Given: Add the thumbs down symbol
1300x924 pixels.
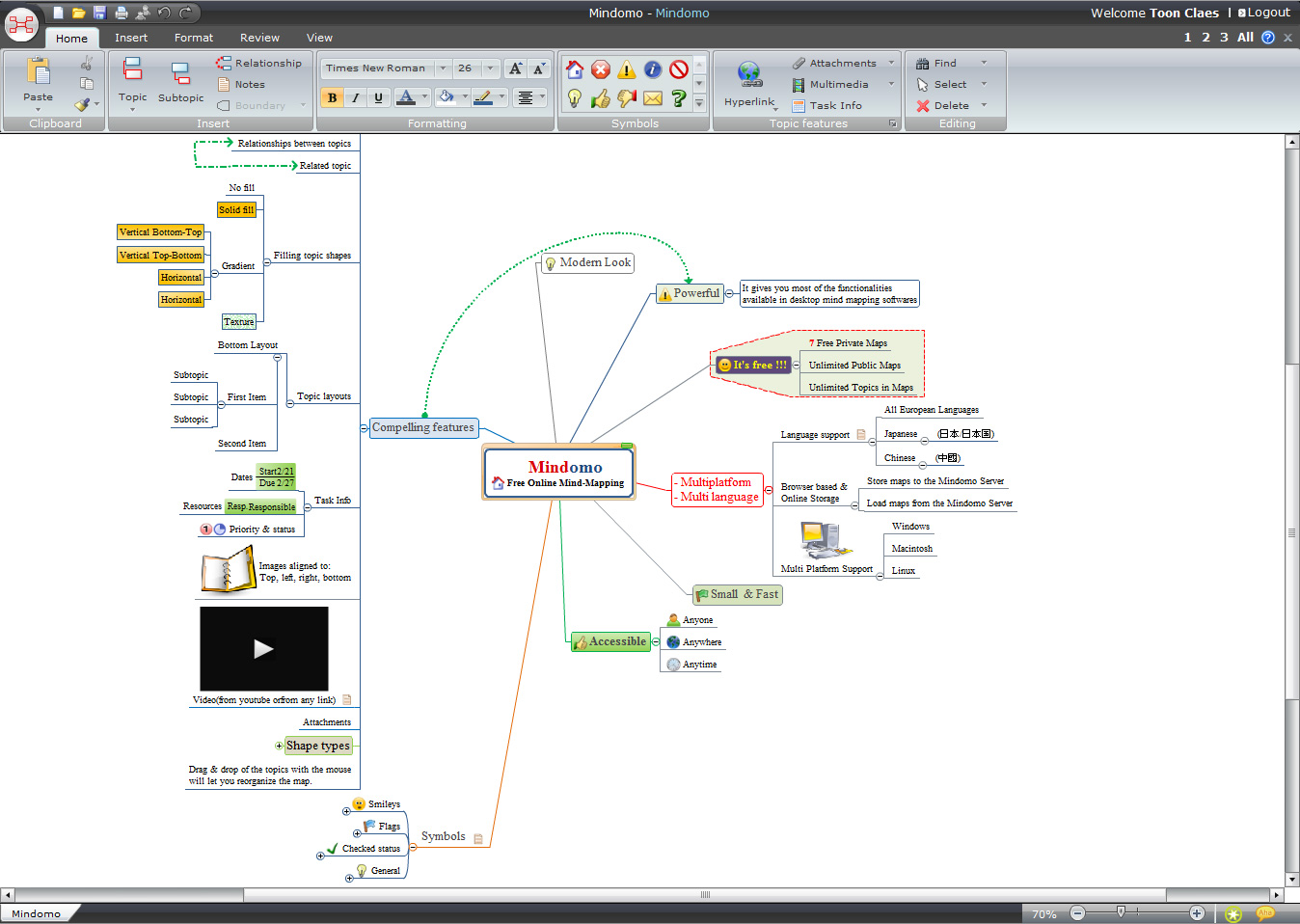Looking at the screenshot, I should tap(627, 98).
